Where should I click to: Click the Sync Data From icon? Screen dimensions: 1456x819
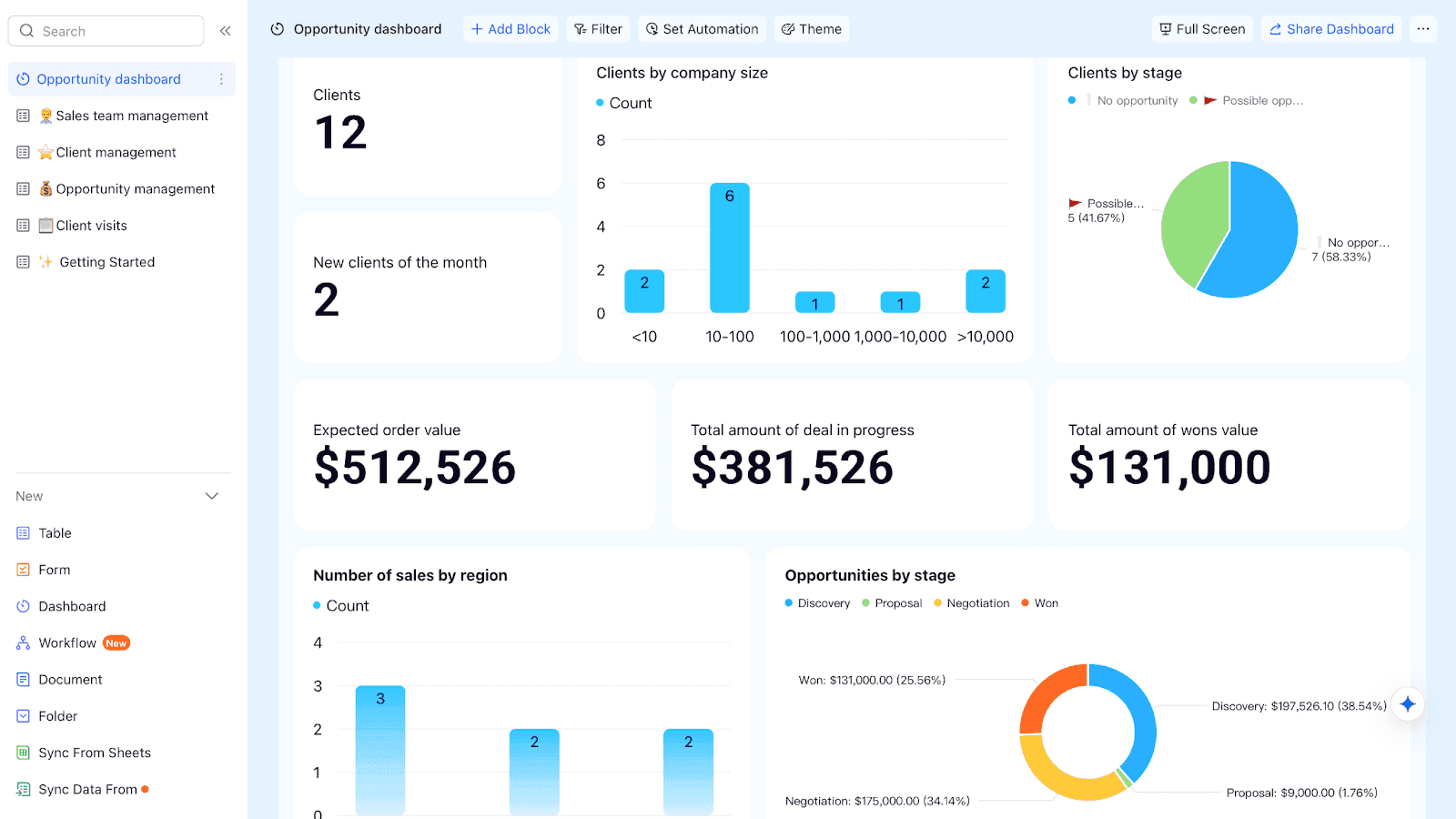coord(24,789)
